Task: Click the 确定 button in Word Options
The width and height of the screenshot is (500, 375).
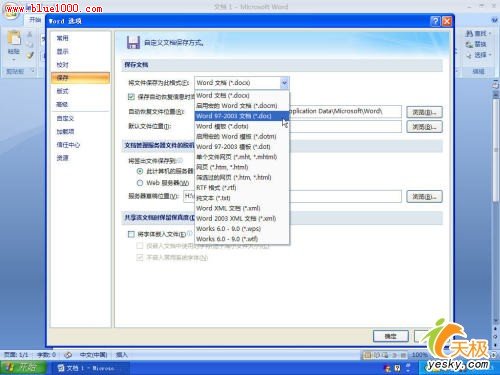Action: pos(391,336)
